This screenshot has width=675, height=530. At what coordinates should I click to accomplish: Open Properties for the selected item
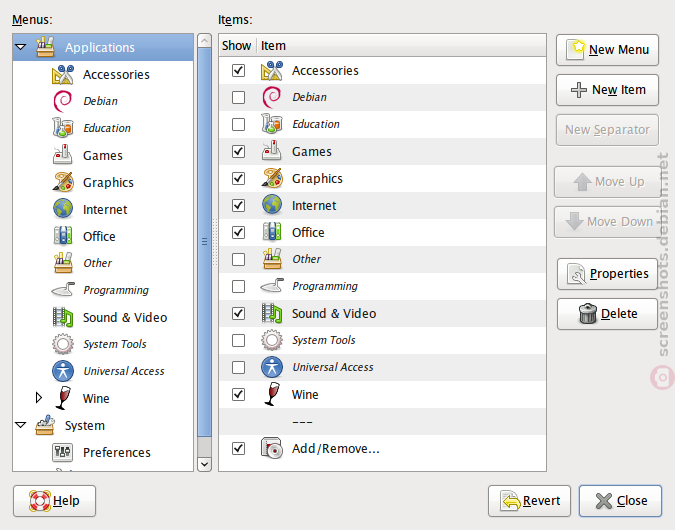pos(607,273)
